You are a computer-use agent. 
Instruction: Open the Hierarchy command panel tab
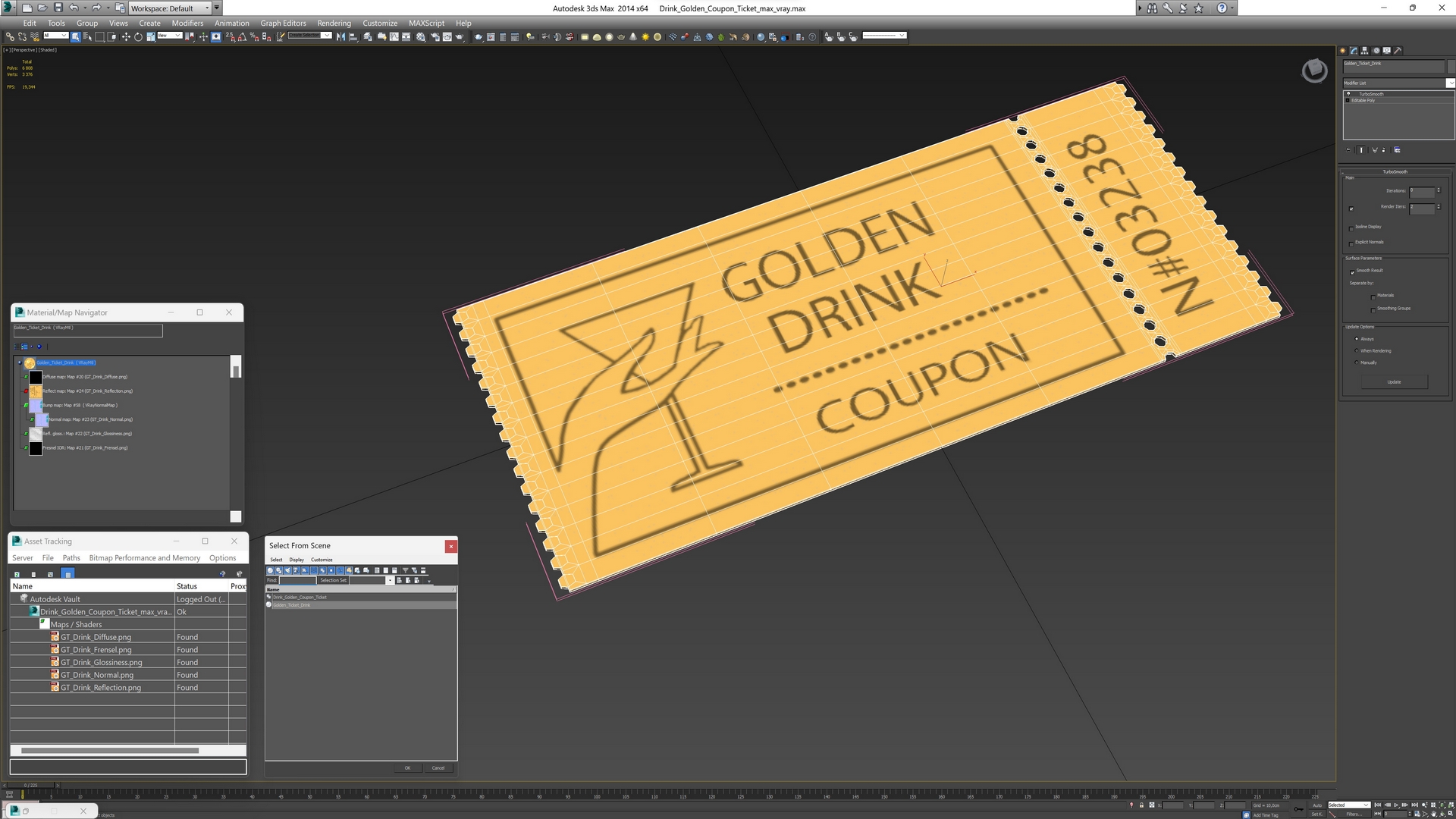1365,51
